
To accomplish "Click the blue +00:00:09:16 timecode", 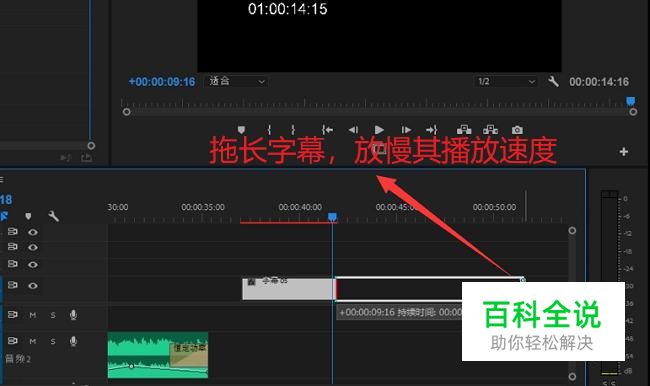I will [162, 82].
